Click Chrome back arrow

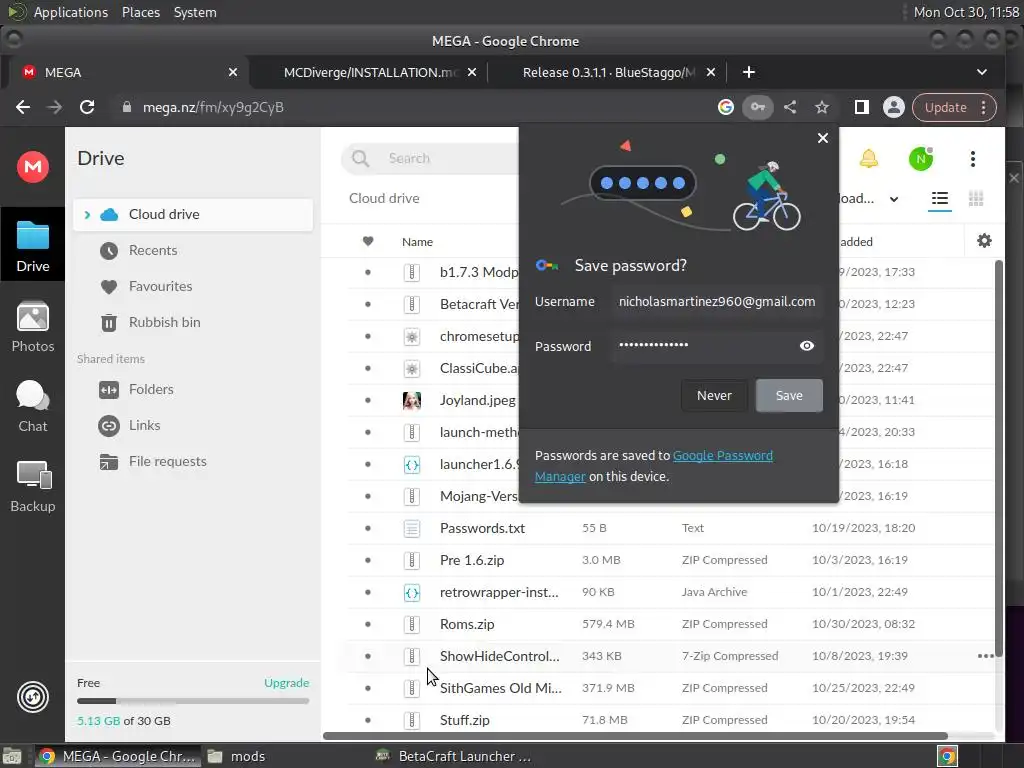point(23,107)
